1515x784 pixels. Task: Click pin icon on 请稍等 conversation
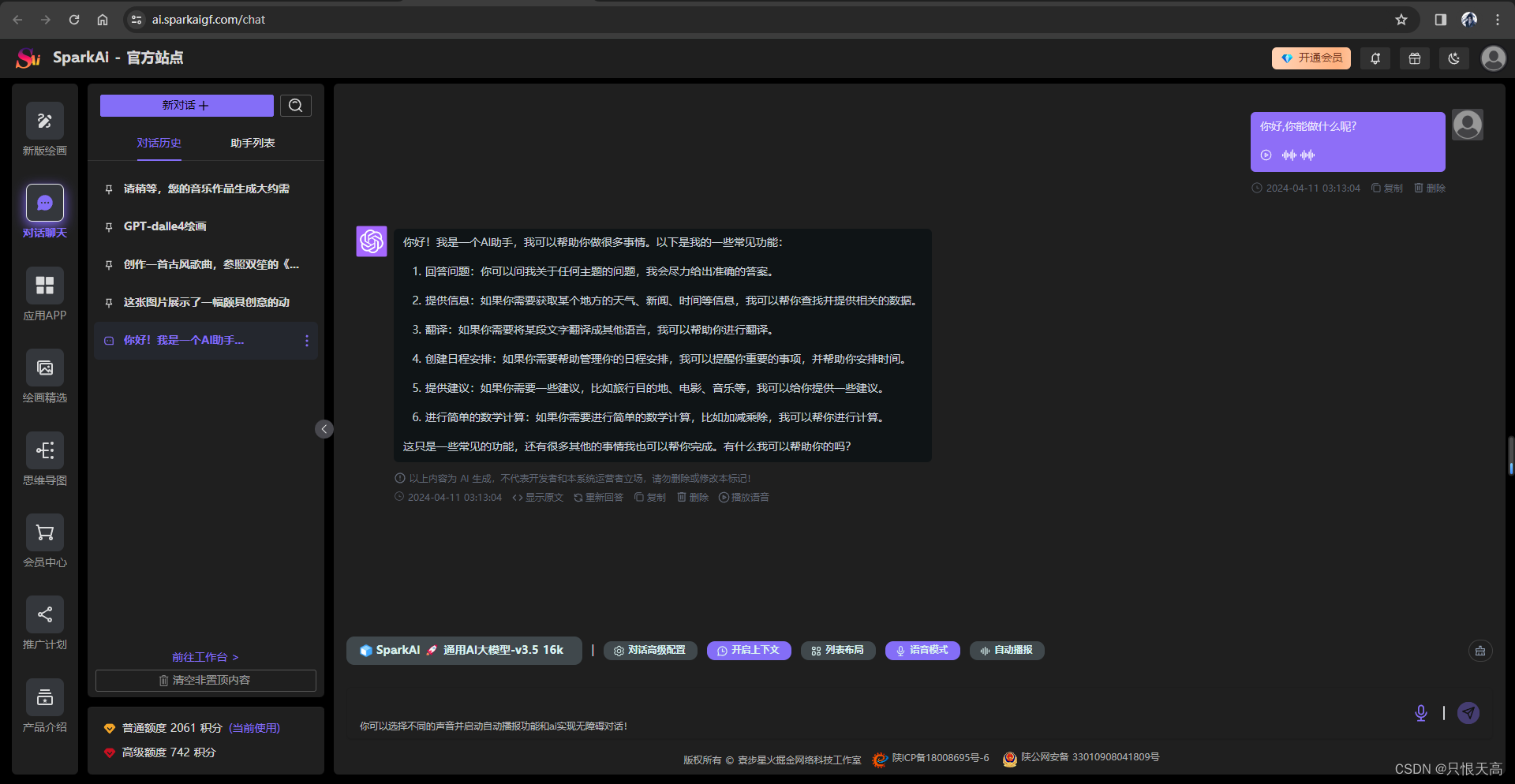point(109,189)
